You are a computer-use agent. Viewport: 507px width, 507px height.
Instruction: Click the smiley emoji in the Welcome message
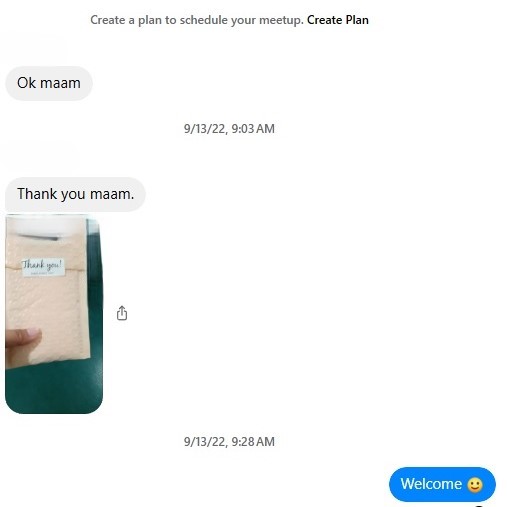pos(475,484)
